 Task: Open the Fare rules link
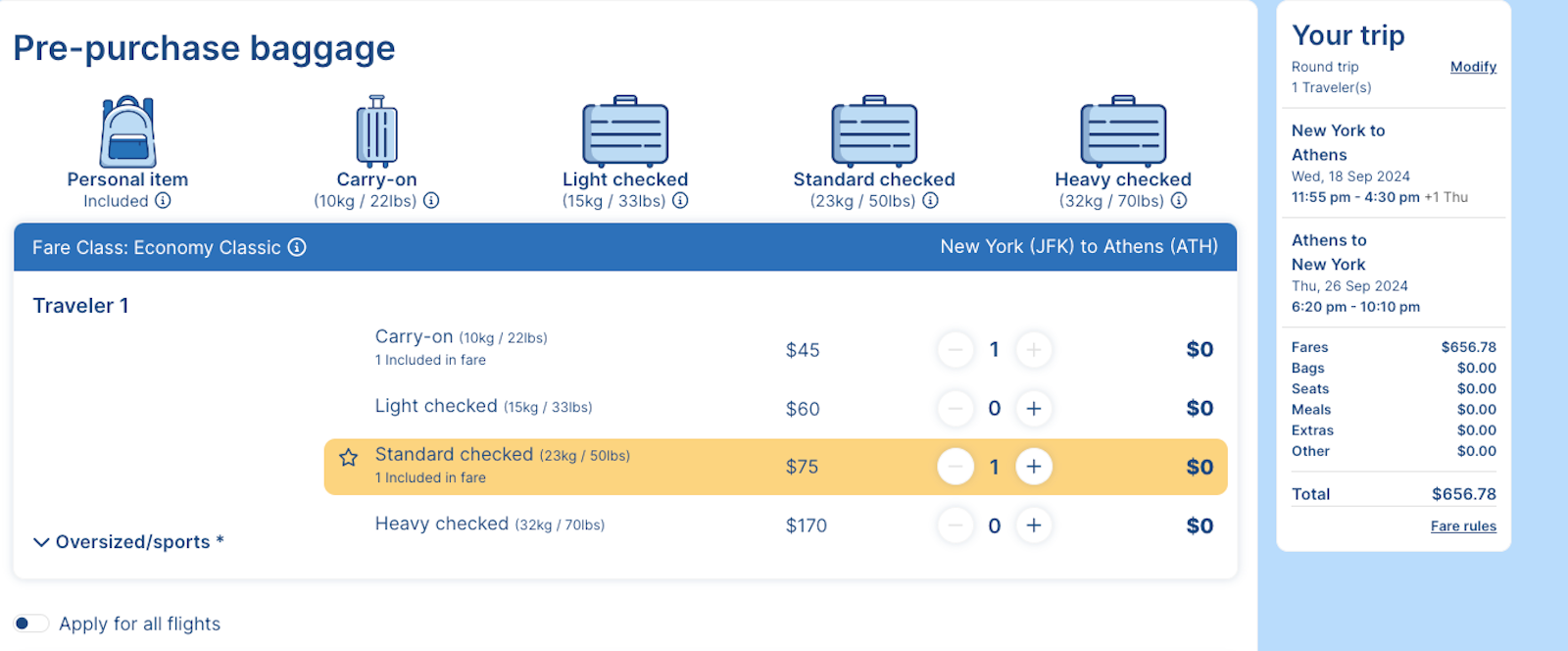1462,526
